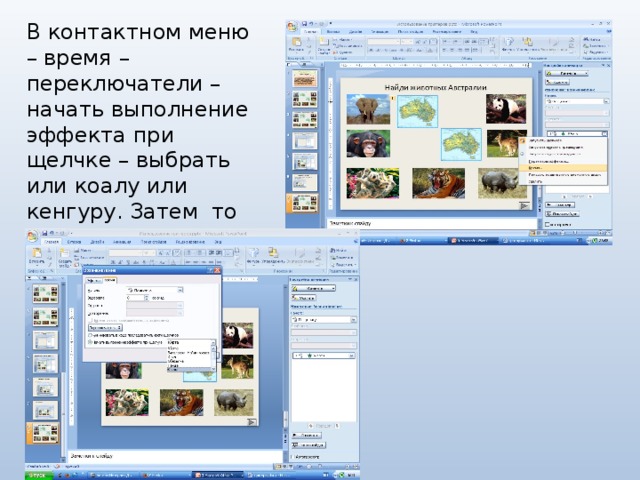
Task: Click dropdown arrow of effect item in upper pane
Action: (x=604, y=134)
